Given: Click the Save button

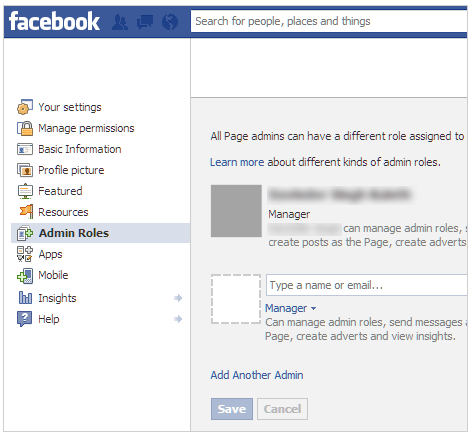Looking at the screenshot, I should pyautogui.click(x=232, y=409).
